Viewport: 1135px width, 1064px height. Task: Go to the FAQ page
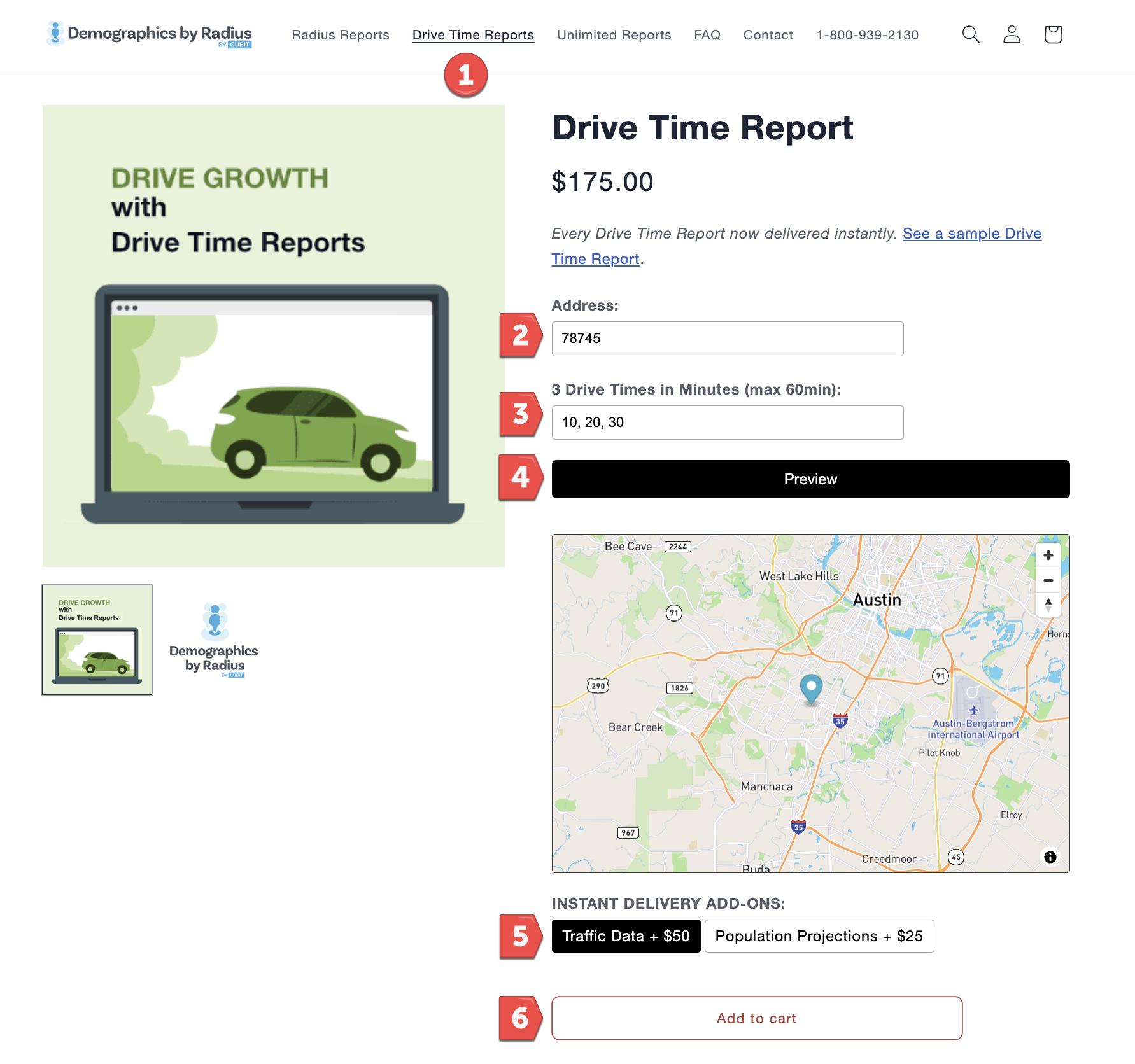(707, 35)
